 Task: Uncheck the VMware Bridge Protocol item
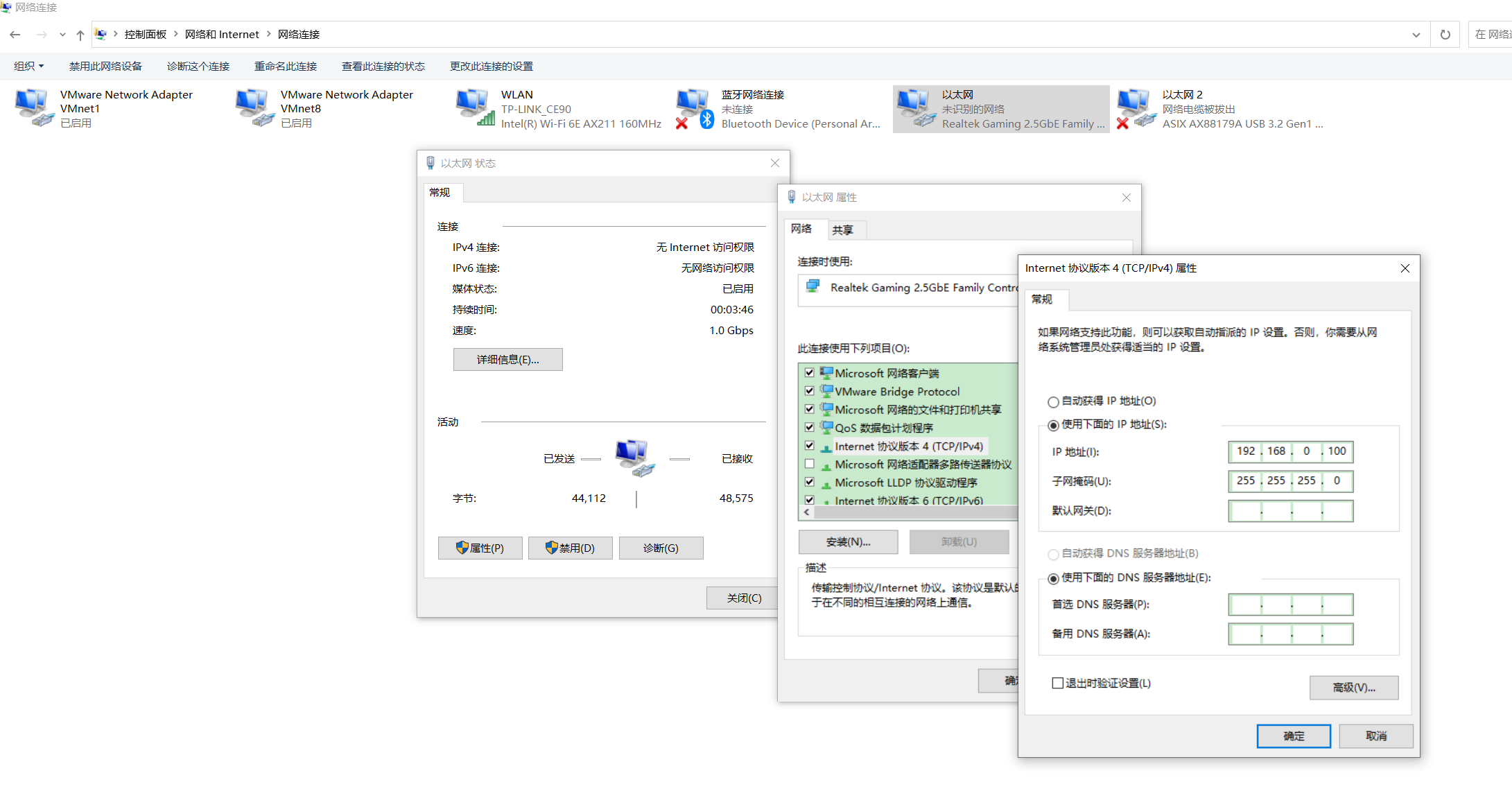[x=809, y=390]
